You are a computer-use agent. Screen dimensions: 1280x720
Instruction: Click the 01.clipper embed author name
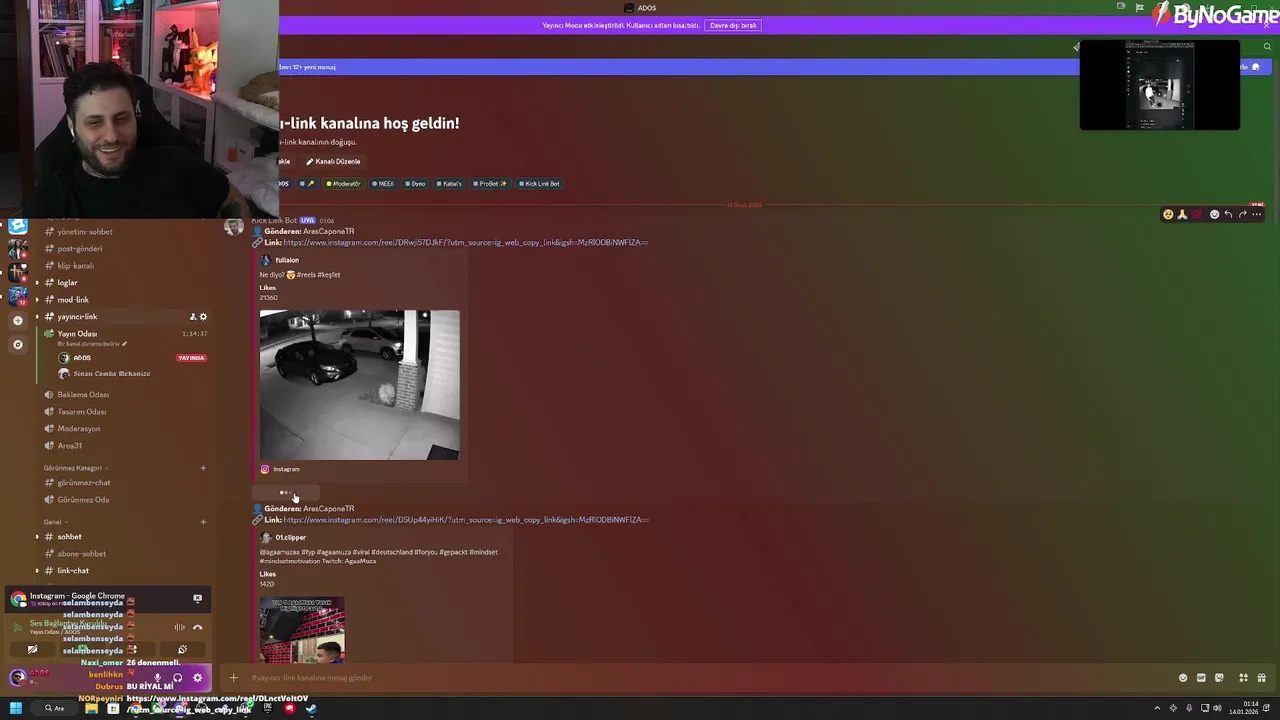291,538
